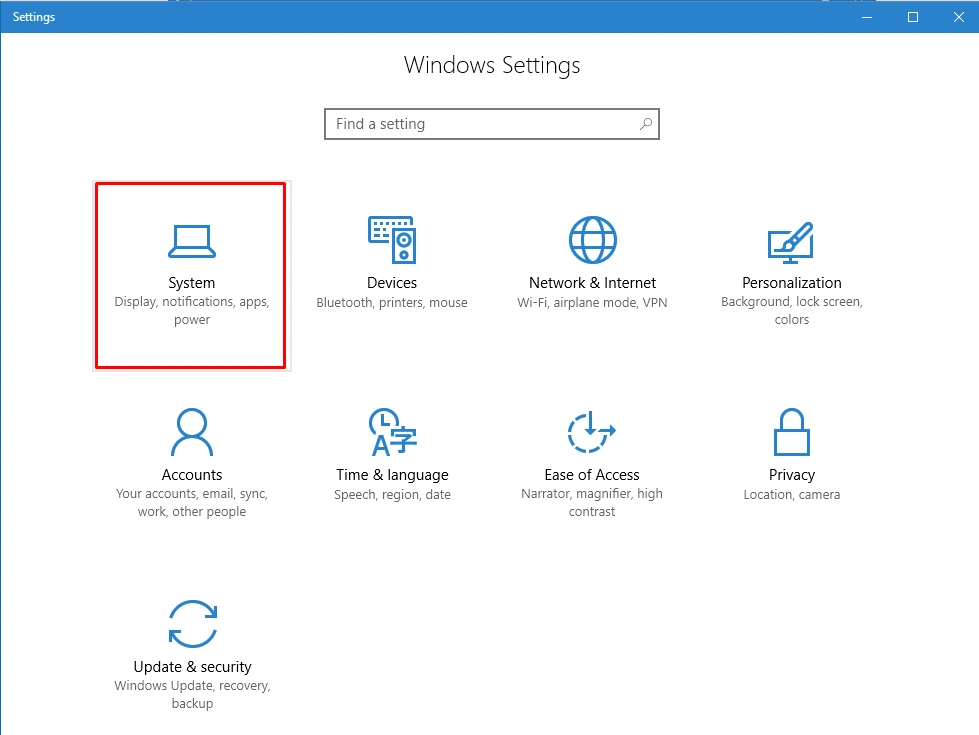Click the Find a setting search box
979x735 pixels.
click(492, 124)
